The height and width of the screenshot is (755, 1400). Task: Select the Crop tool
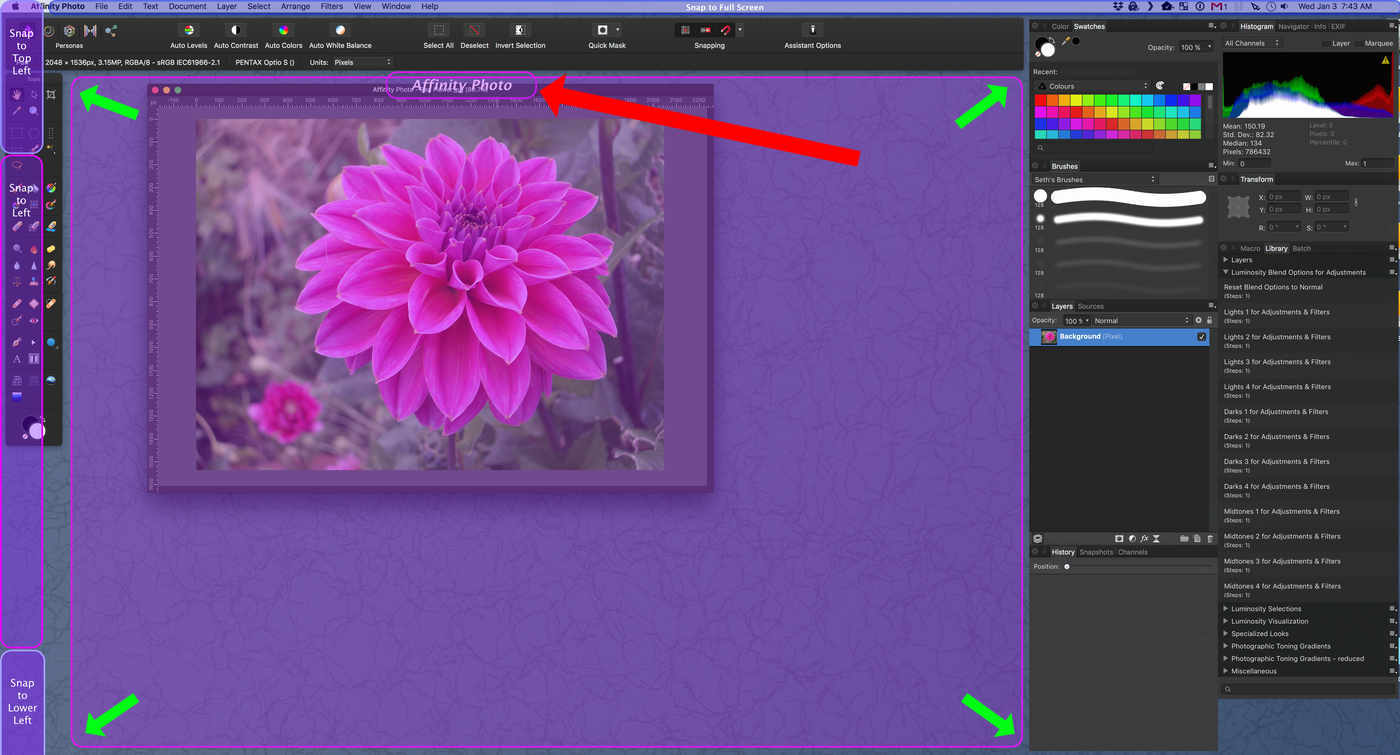point(51,94)
